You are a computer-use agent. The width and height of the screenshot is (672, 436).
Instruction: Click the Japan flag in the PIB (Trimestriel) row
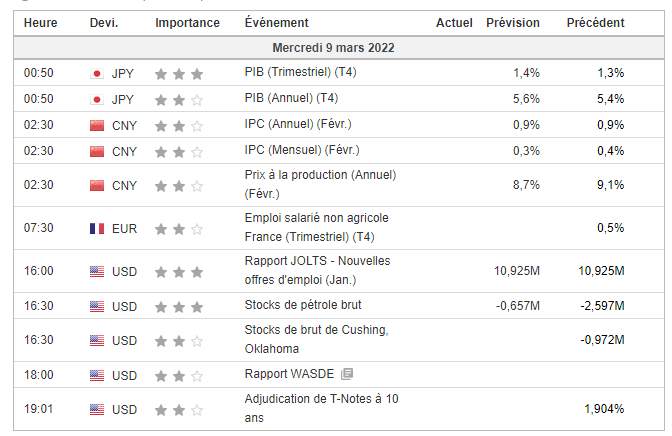97,73
